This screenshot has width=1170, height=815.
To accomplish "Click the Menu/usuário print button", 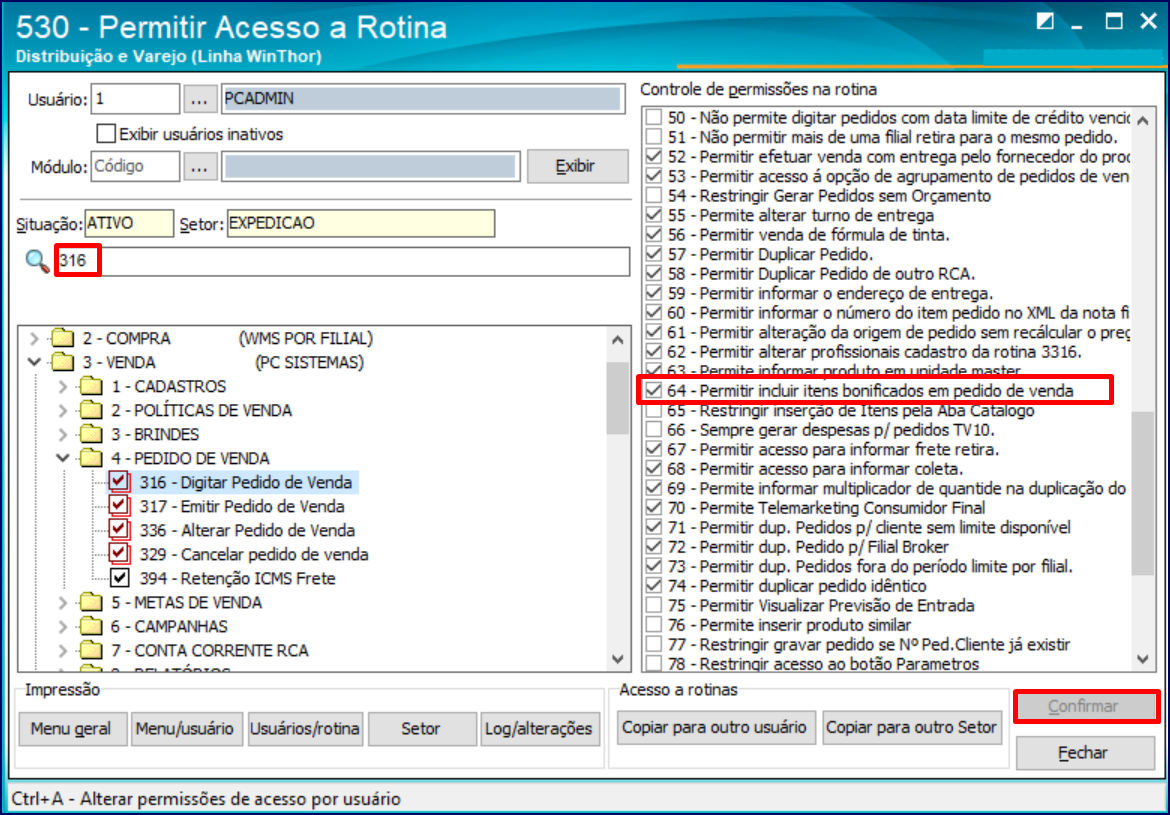I will click(187, 728).
